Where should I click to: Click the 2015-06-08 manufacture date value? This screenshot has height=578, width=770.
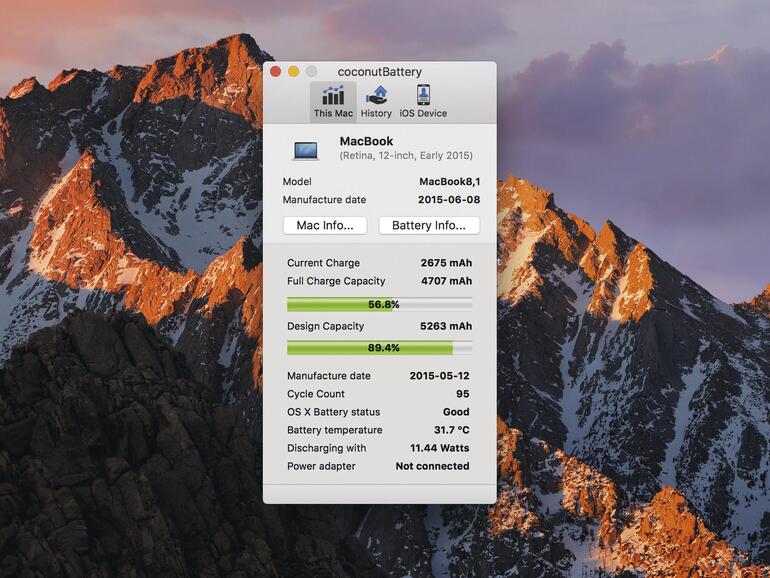point(449,200)
